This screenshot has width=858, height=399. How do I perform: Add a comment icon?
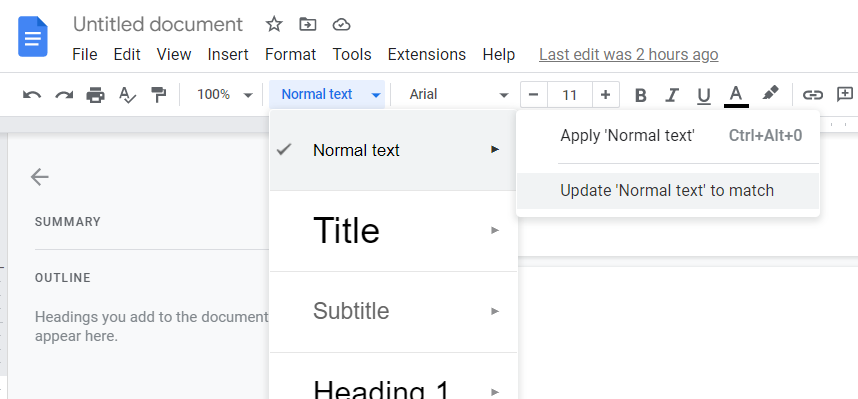(845, 94)
